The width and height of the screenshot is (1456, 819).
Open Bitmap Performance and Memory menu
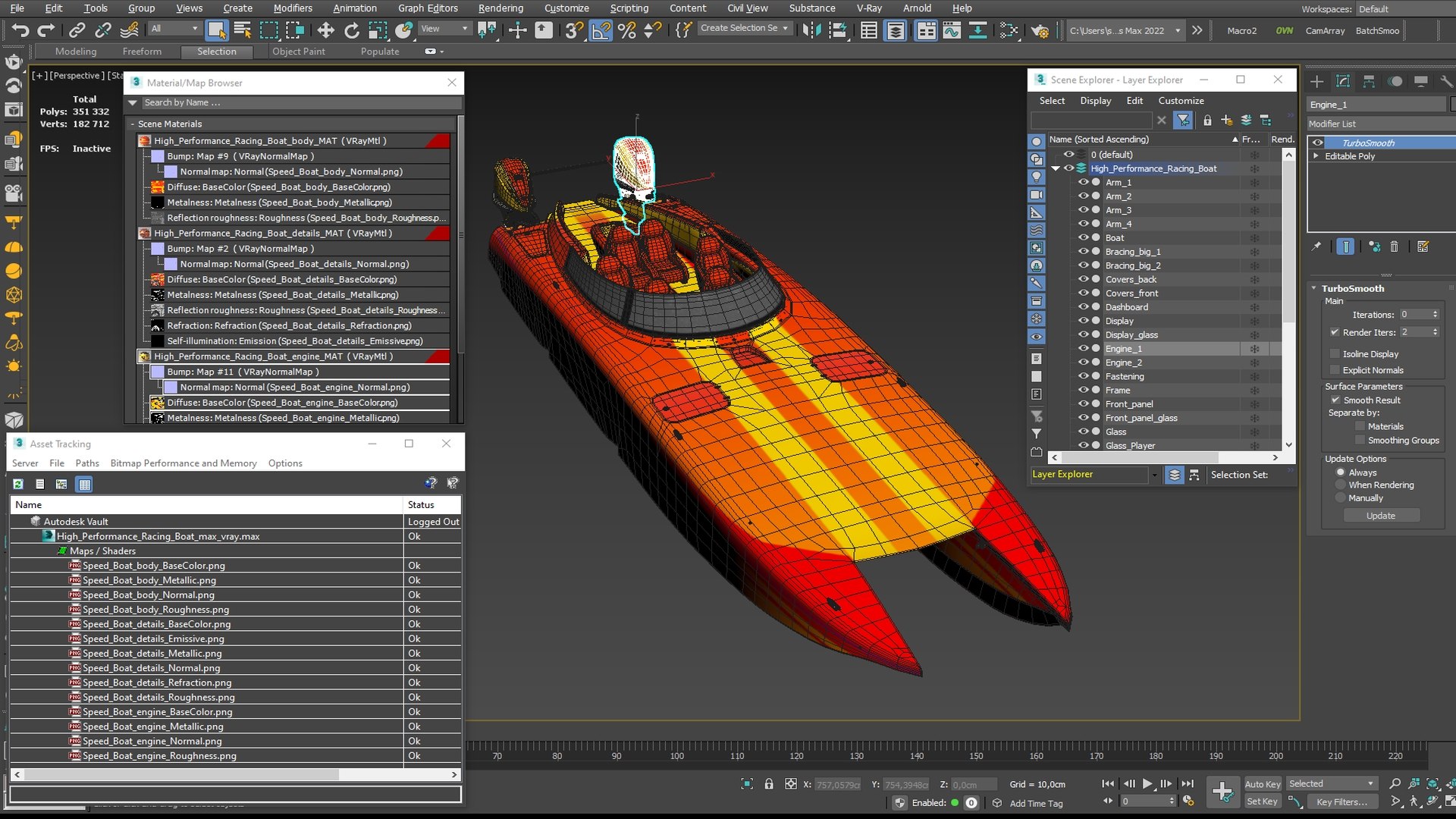pyautogui.click(x=184, y=463)
